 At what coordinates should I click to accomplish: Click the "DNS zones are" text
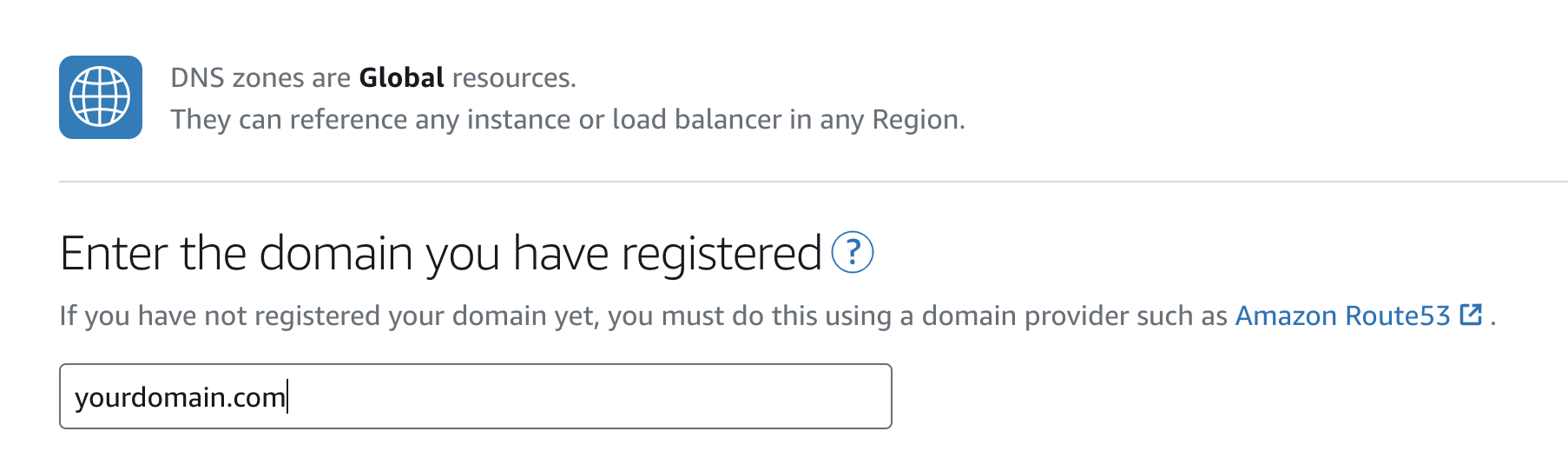click(260, 78)
